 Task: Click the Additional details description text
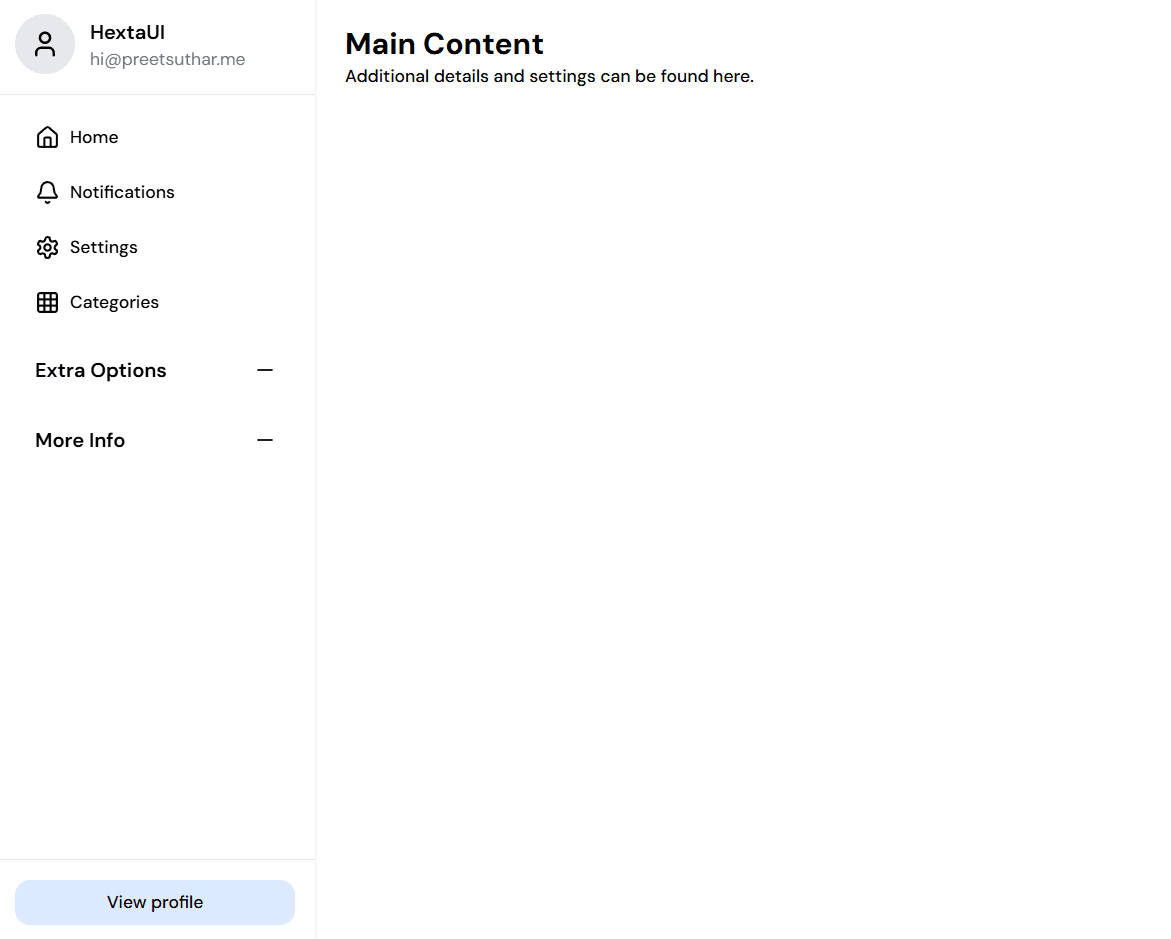550,76
